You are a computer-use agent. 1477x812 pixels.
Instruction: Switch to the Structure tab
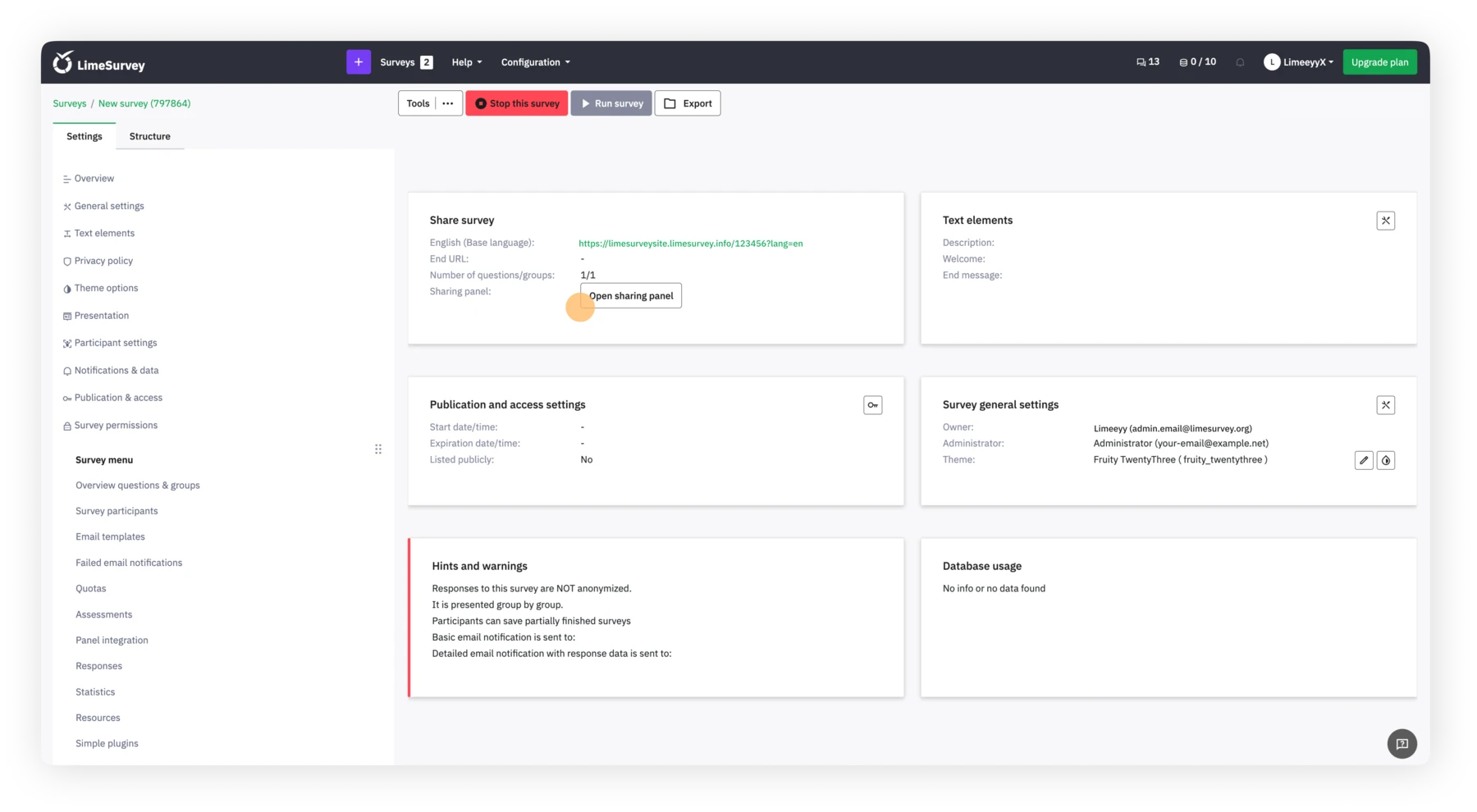(x=149, y=136)
